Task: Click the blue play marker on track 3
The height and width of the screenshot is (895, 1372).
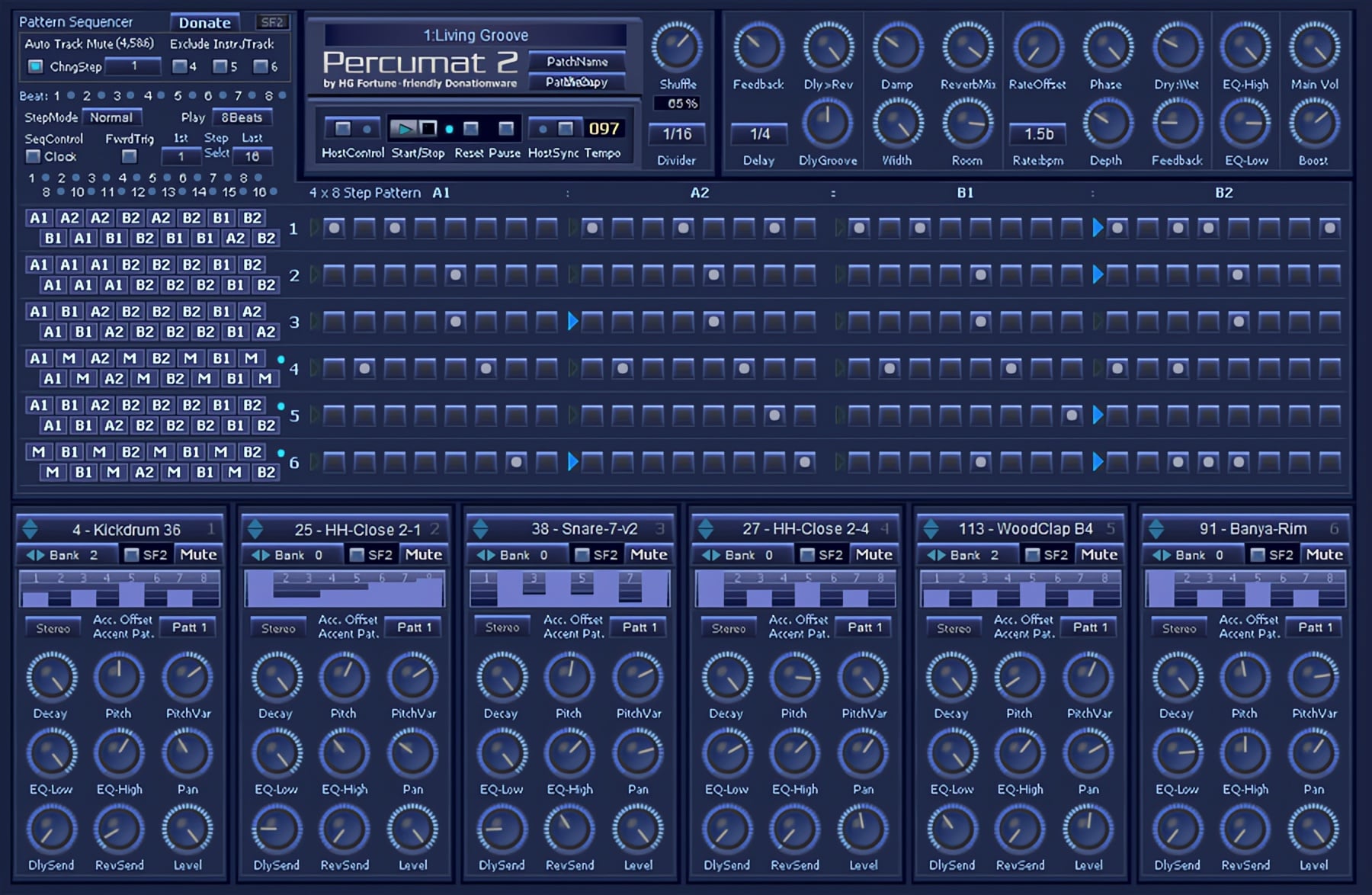Action: tap(573, 322)
